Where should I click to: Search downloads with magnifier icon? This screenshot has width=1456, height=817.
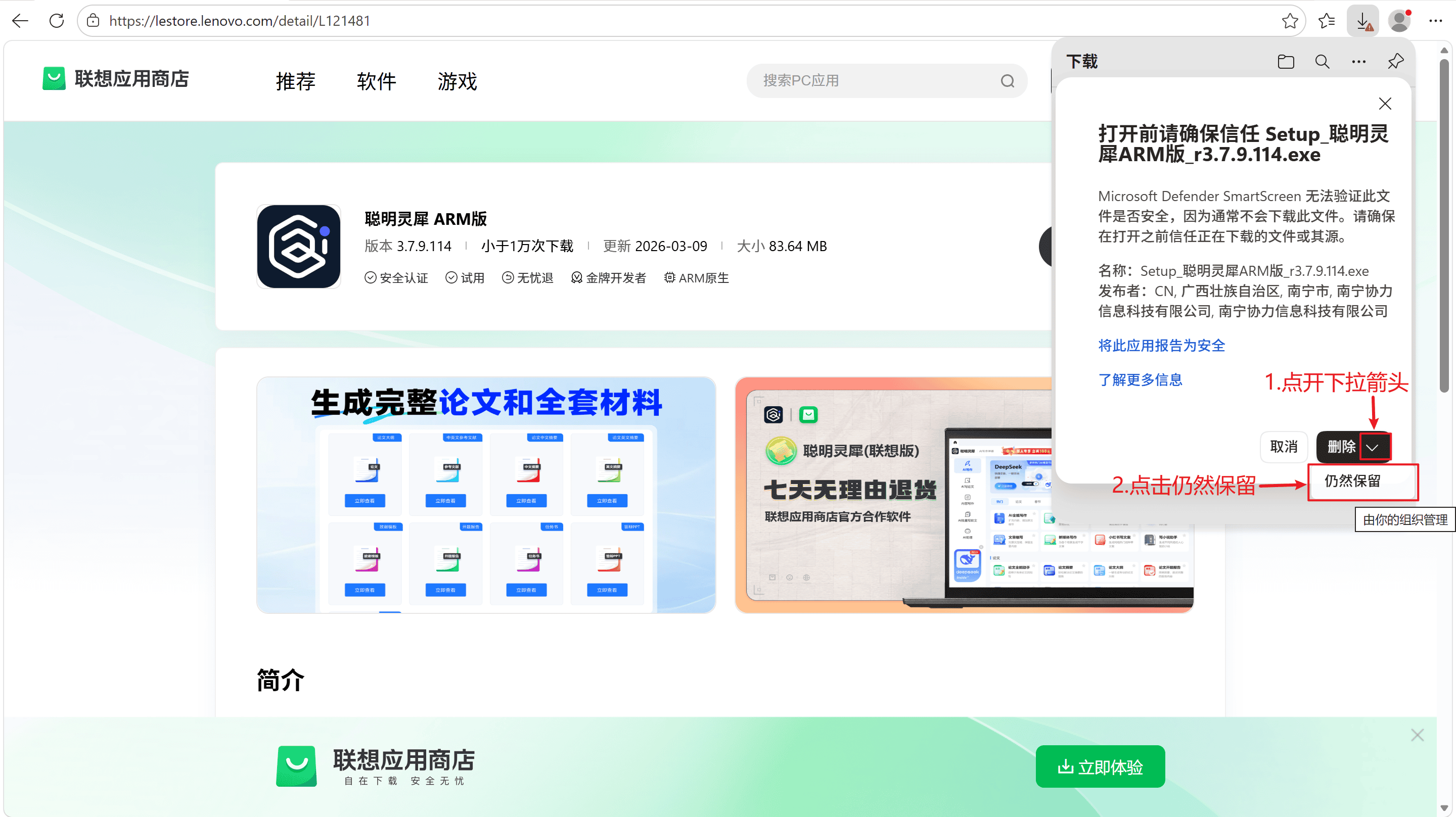pyautogui.click(x=1322, y=61)
